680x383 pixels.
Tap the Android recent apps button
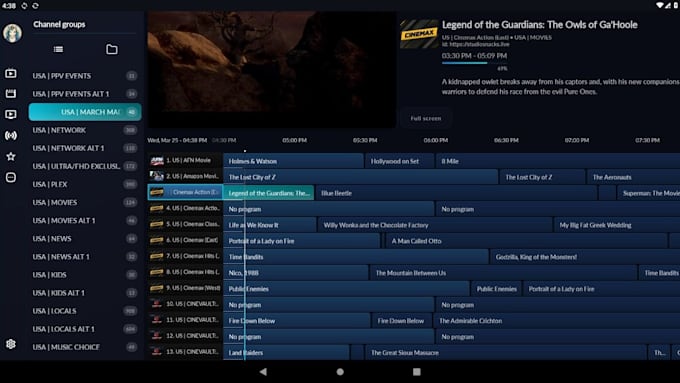(x=417, y=372)
